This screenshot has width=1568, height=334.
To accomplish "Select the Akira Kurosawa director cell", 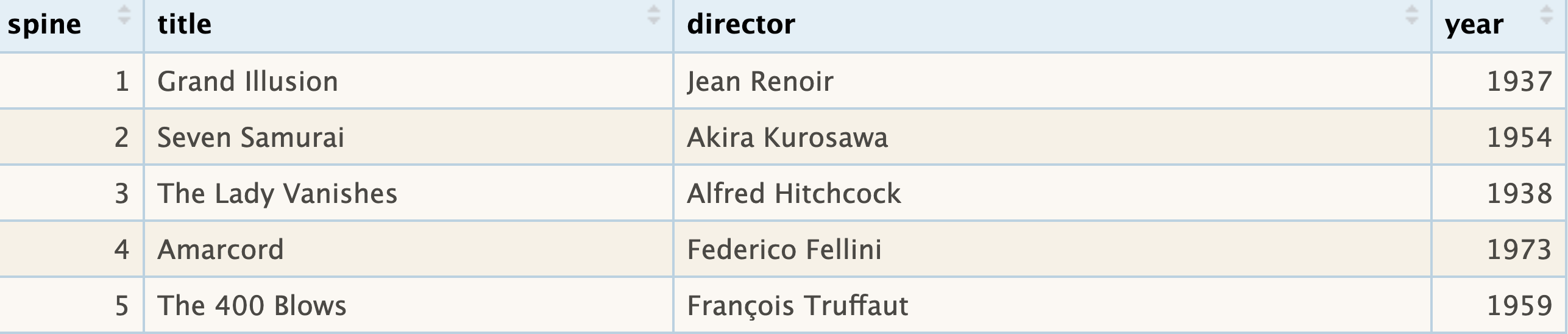I will (787, 138).
